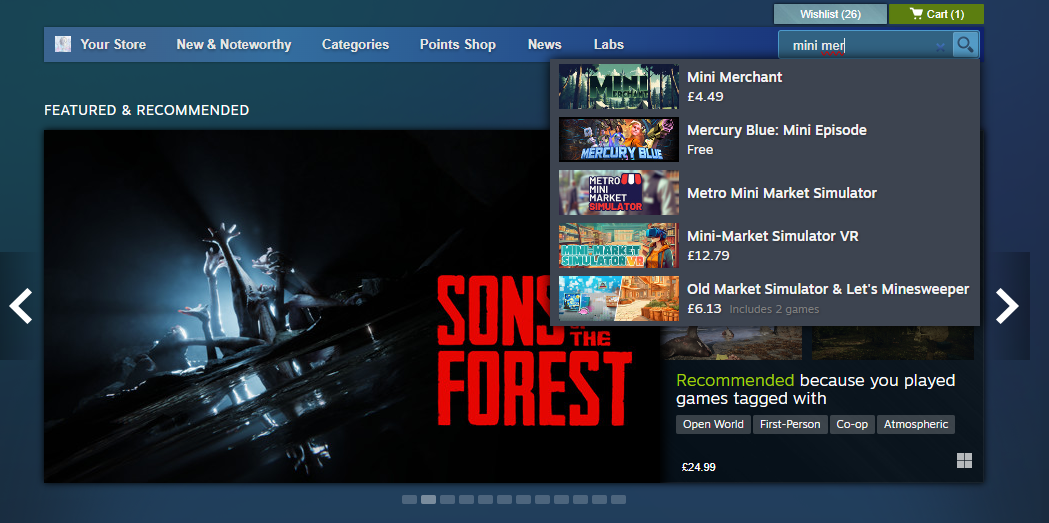Click the Open World tag

coord(713,424)
